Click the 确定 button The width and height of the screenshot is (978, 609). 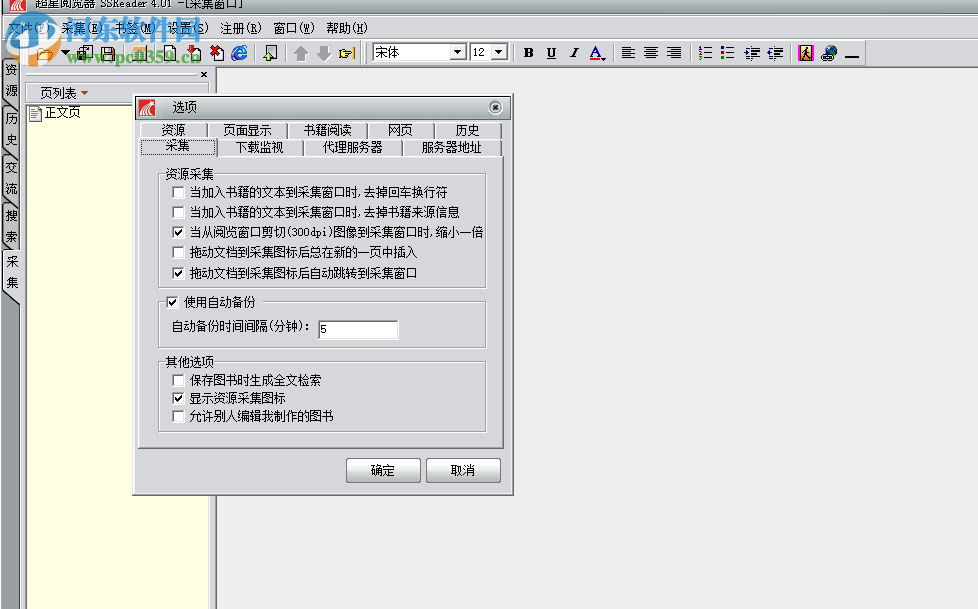[x=383, y=470]
